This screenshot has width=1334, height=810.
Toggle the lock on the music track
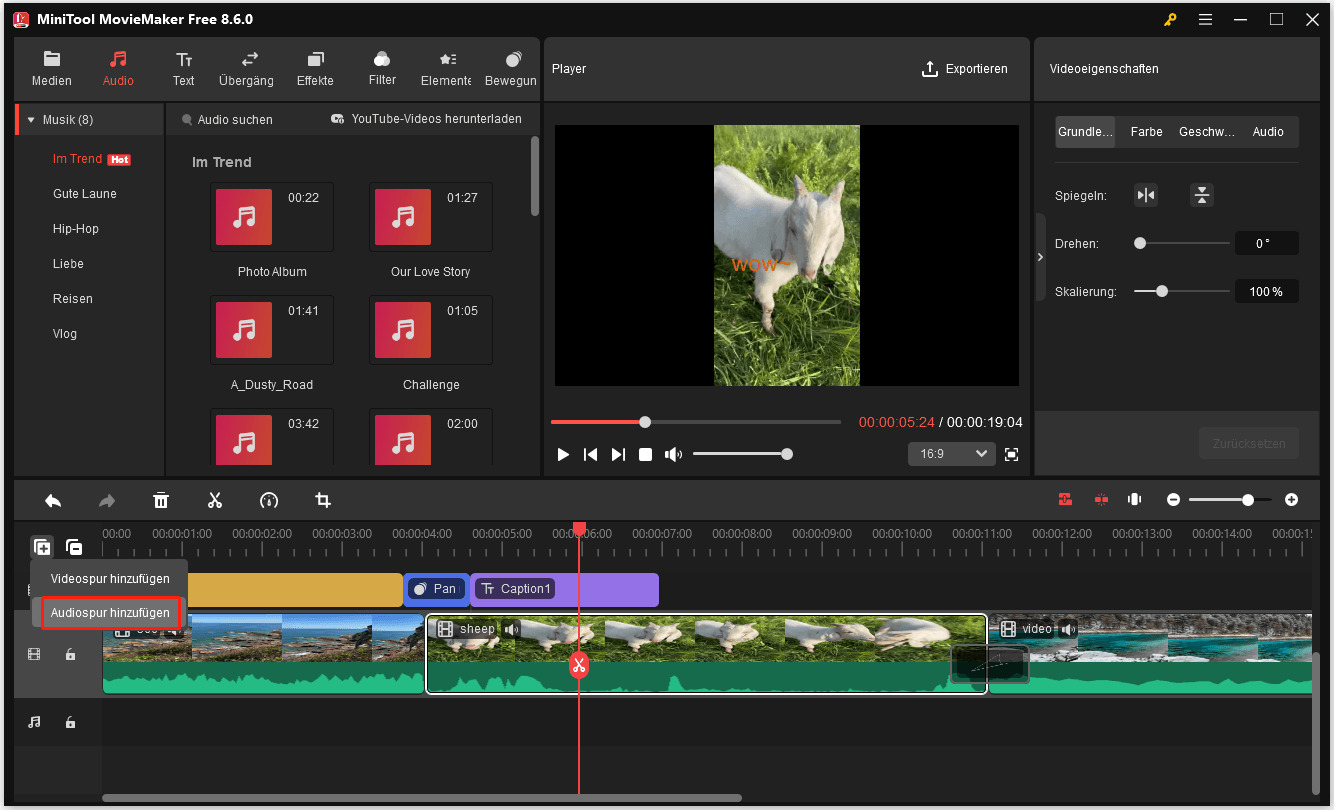coord(70,721)
